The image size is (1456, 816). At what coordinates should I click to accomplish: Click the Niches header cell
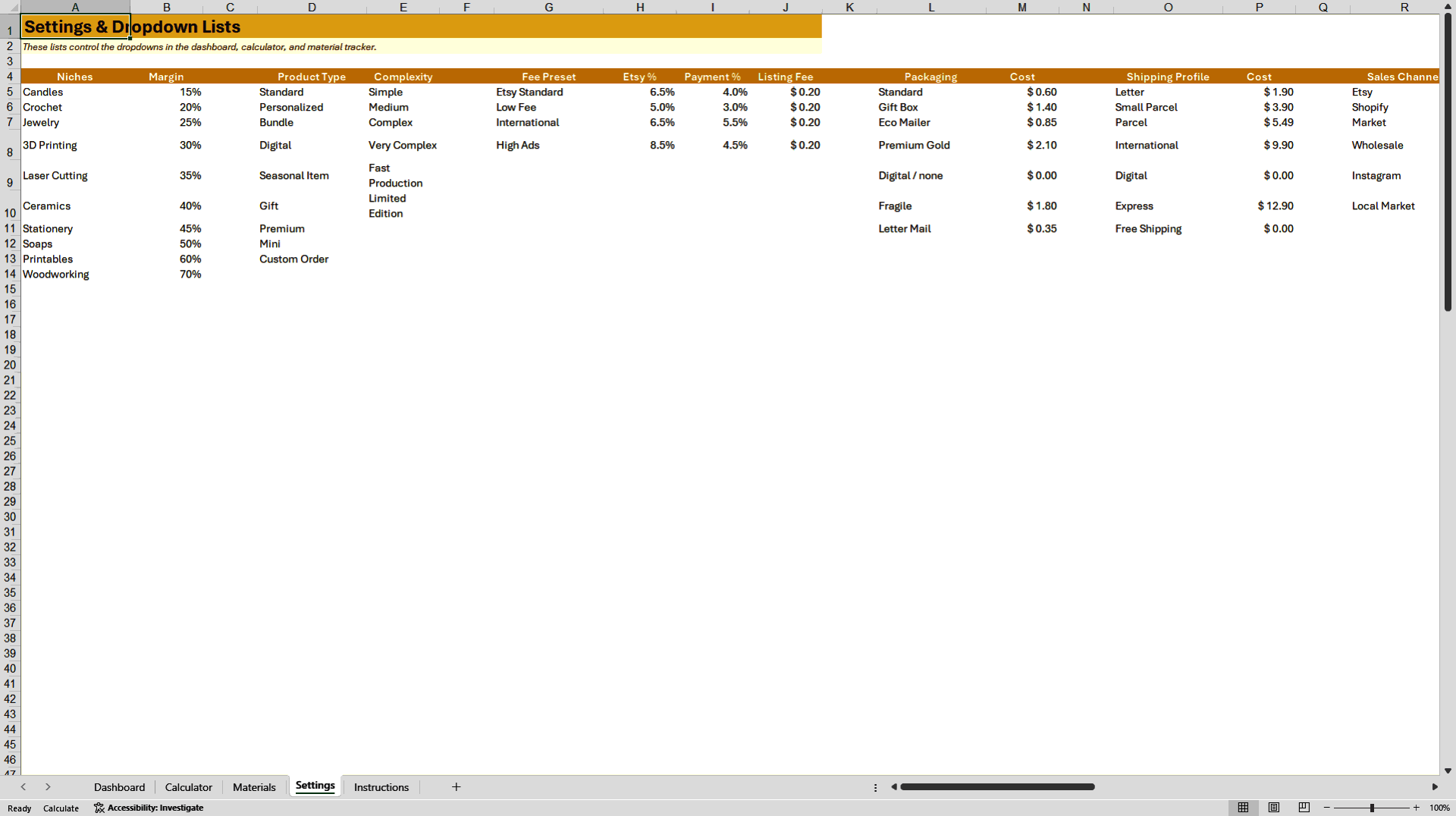75,77
